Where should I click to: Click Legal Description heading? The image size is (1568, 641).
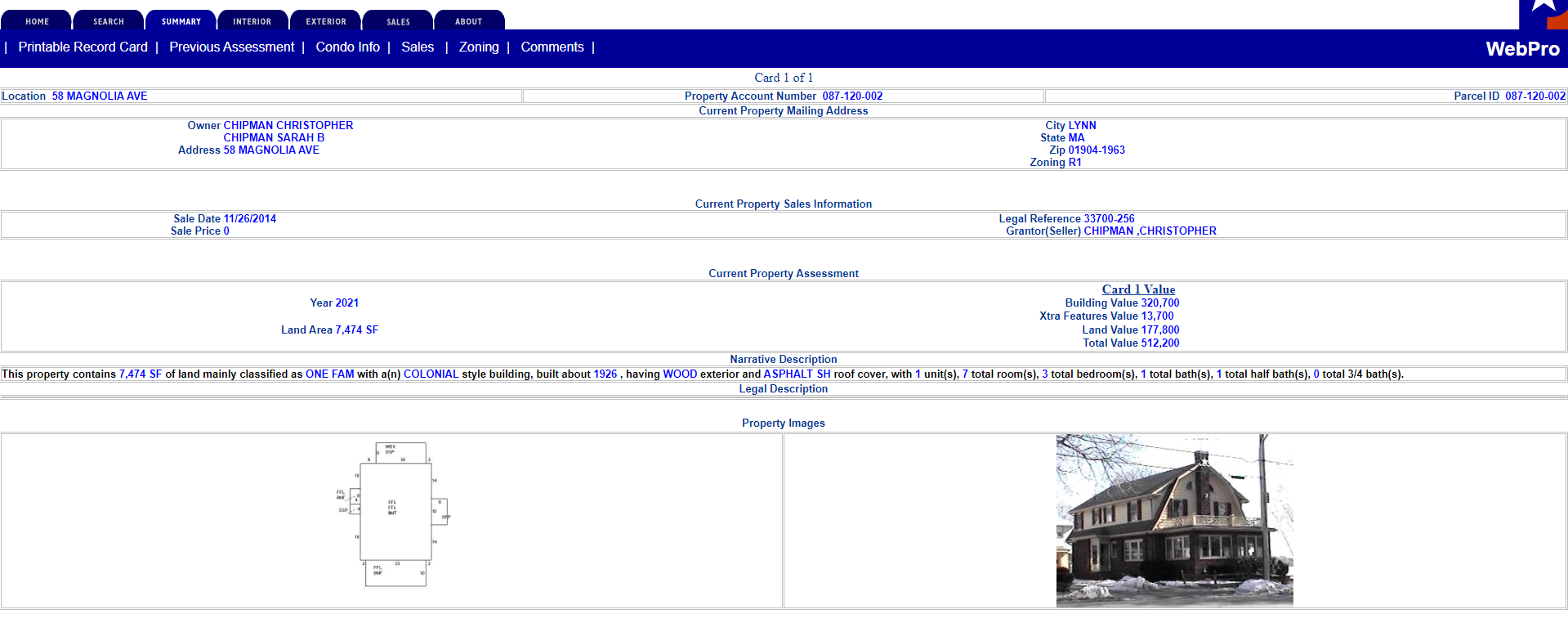point(783,389)
